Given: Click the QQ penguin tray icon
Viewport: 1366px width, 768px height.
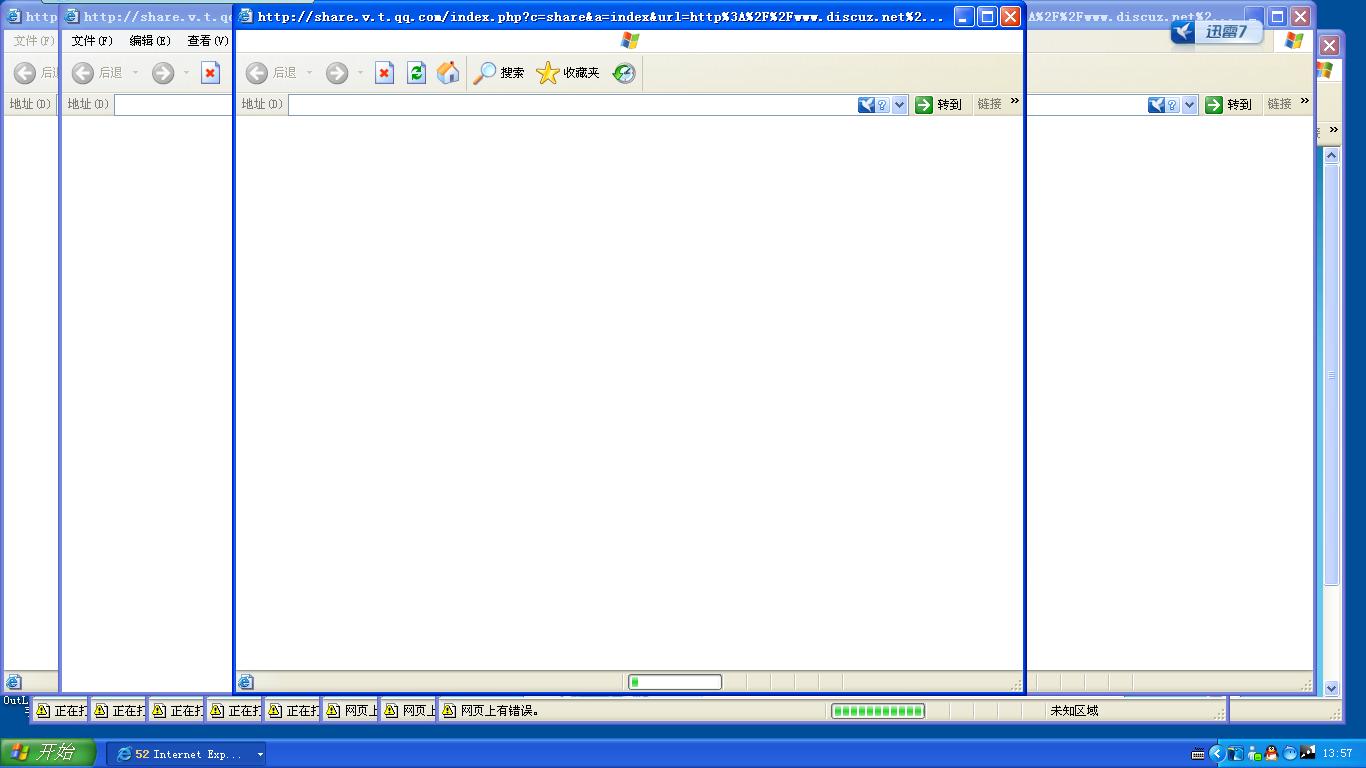Looking at the screenshot, I should pyautogui.click(x=1272, y=753).
